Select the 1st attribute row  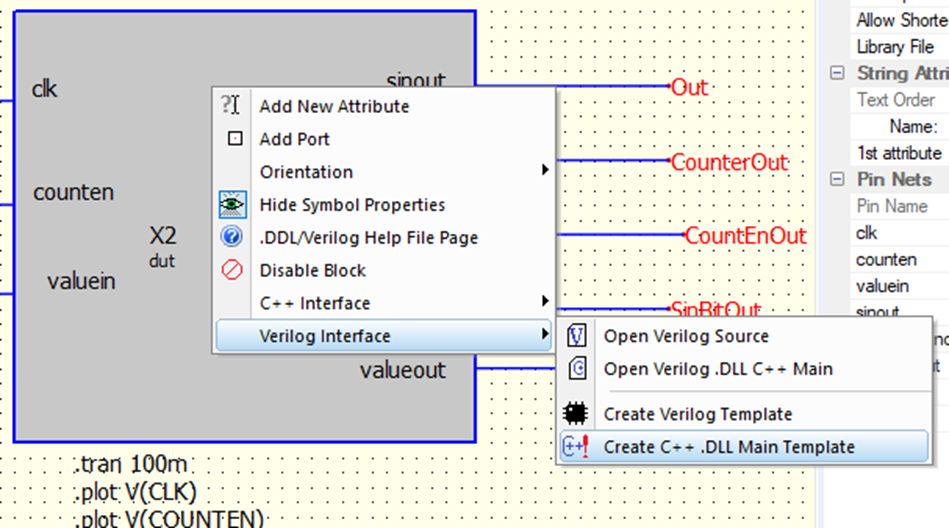tap(899, 153)
